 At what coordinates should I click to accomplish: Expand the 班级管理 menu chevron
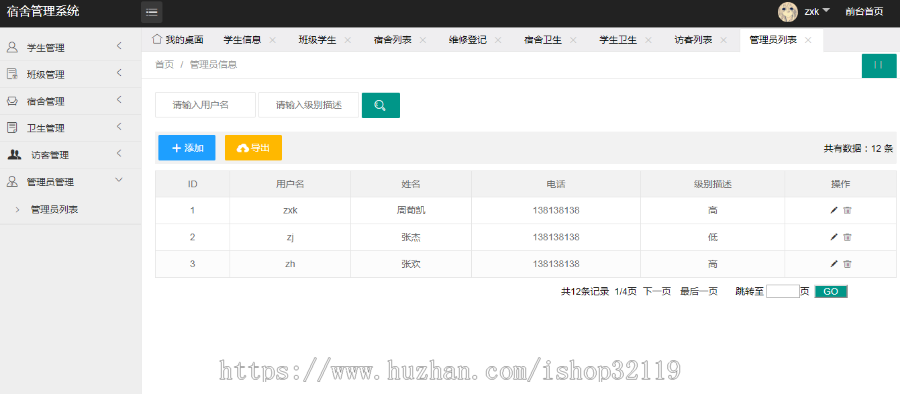click(119, 72)
